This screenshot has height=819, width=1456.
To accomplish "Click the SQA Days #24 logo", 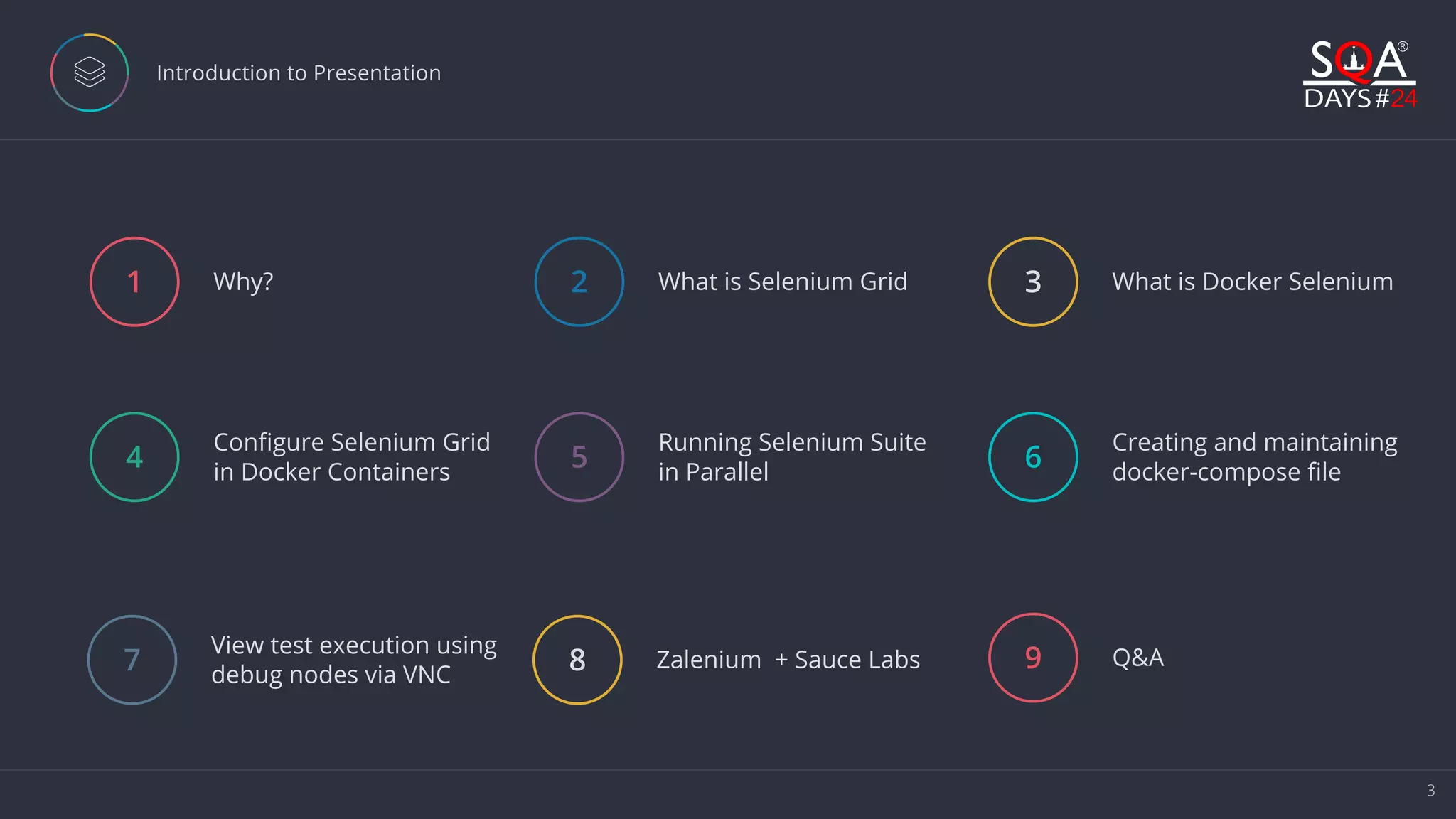I will [x=1359, y=75].
